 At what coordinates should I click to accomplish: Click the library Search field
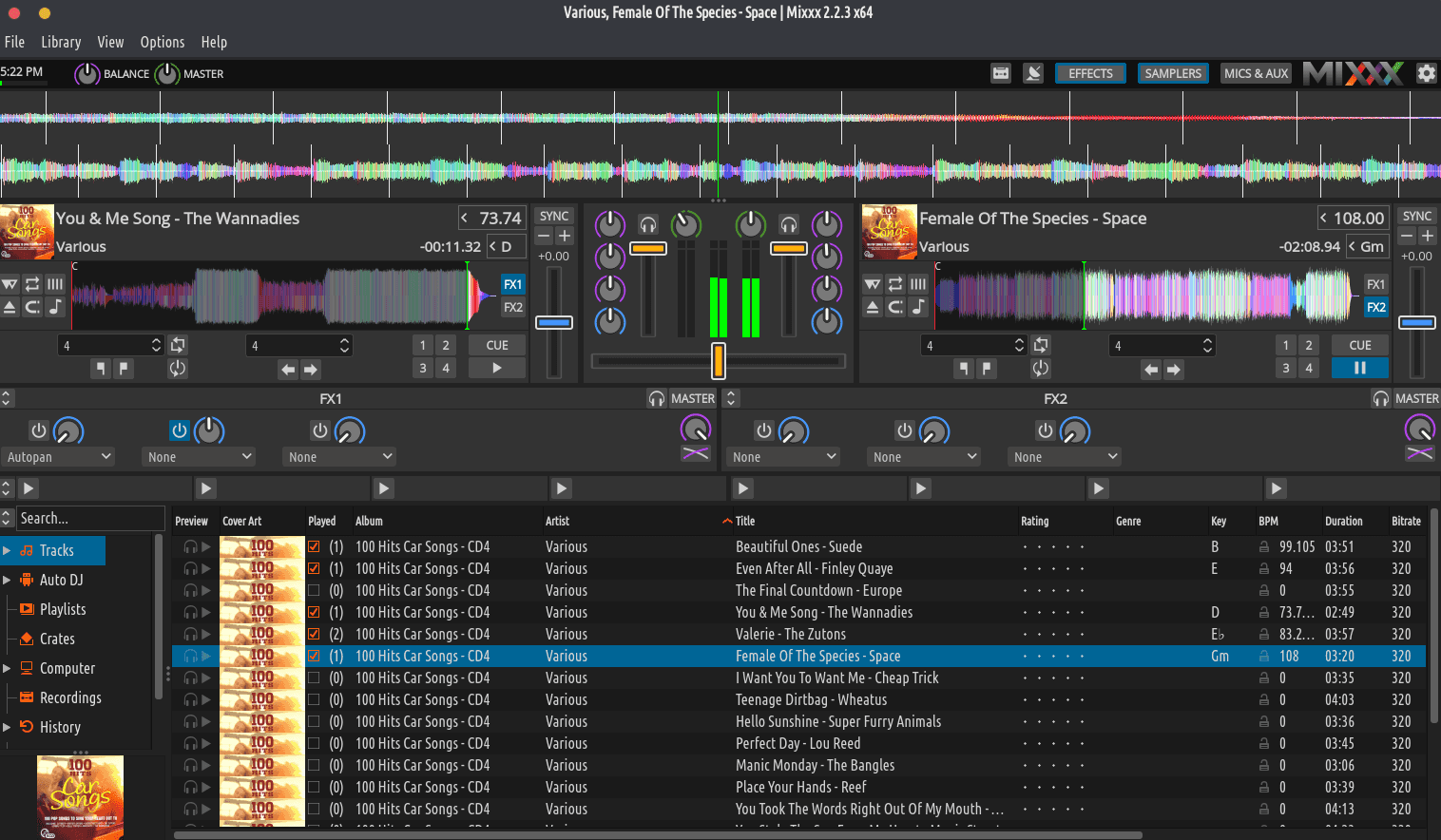(90, 518)
